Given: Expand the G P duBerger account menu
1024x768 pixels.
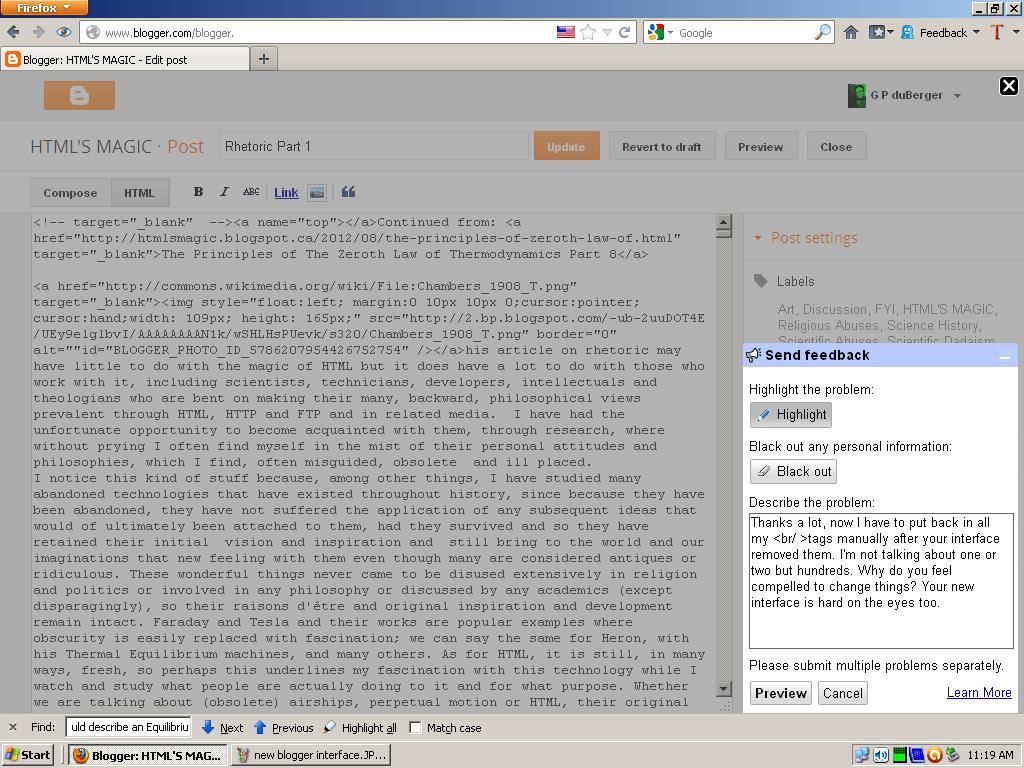Looking at the screenshot, I should pos(905,95).
